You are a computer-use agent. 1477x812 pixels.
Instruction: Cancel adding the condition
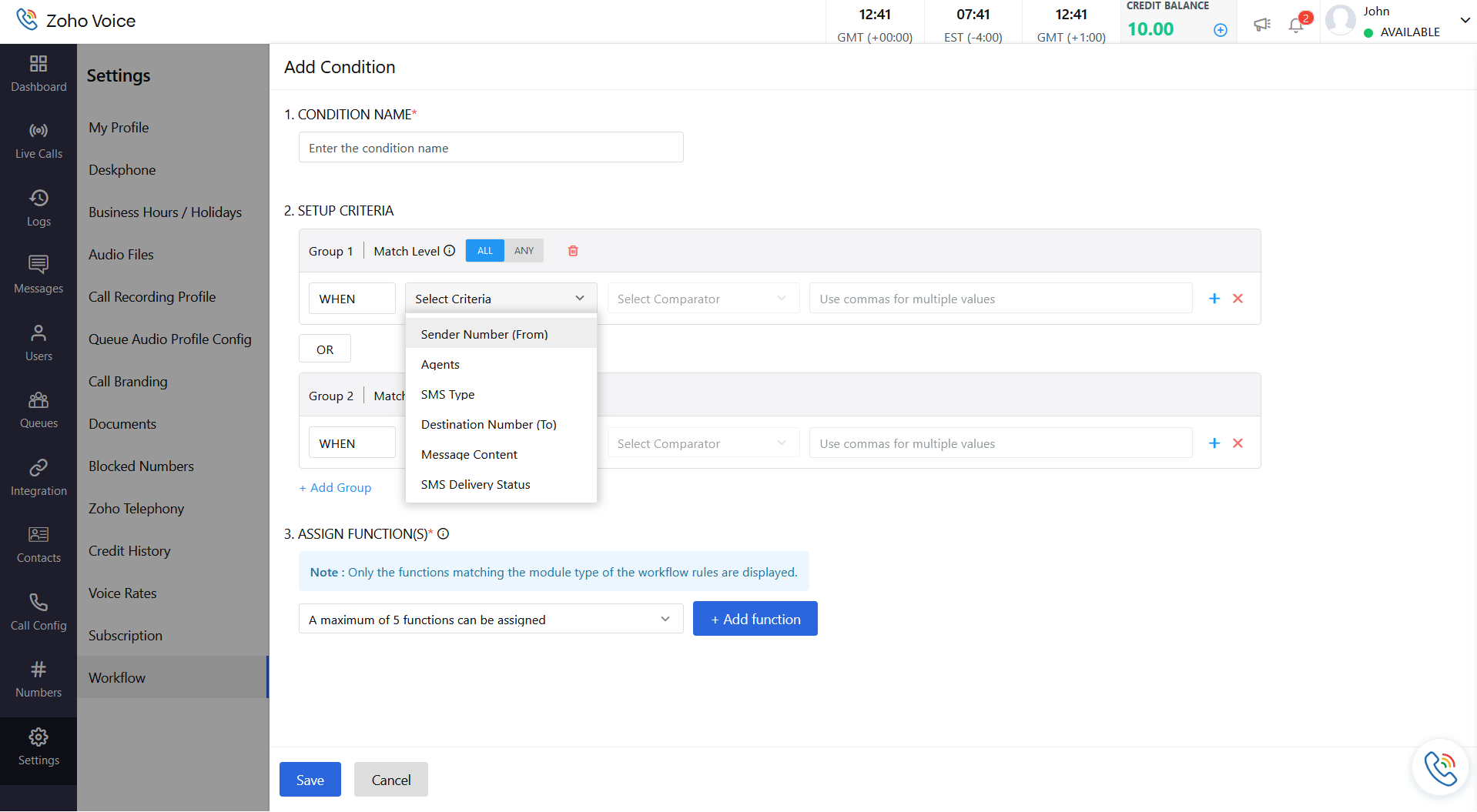391,780
